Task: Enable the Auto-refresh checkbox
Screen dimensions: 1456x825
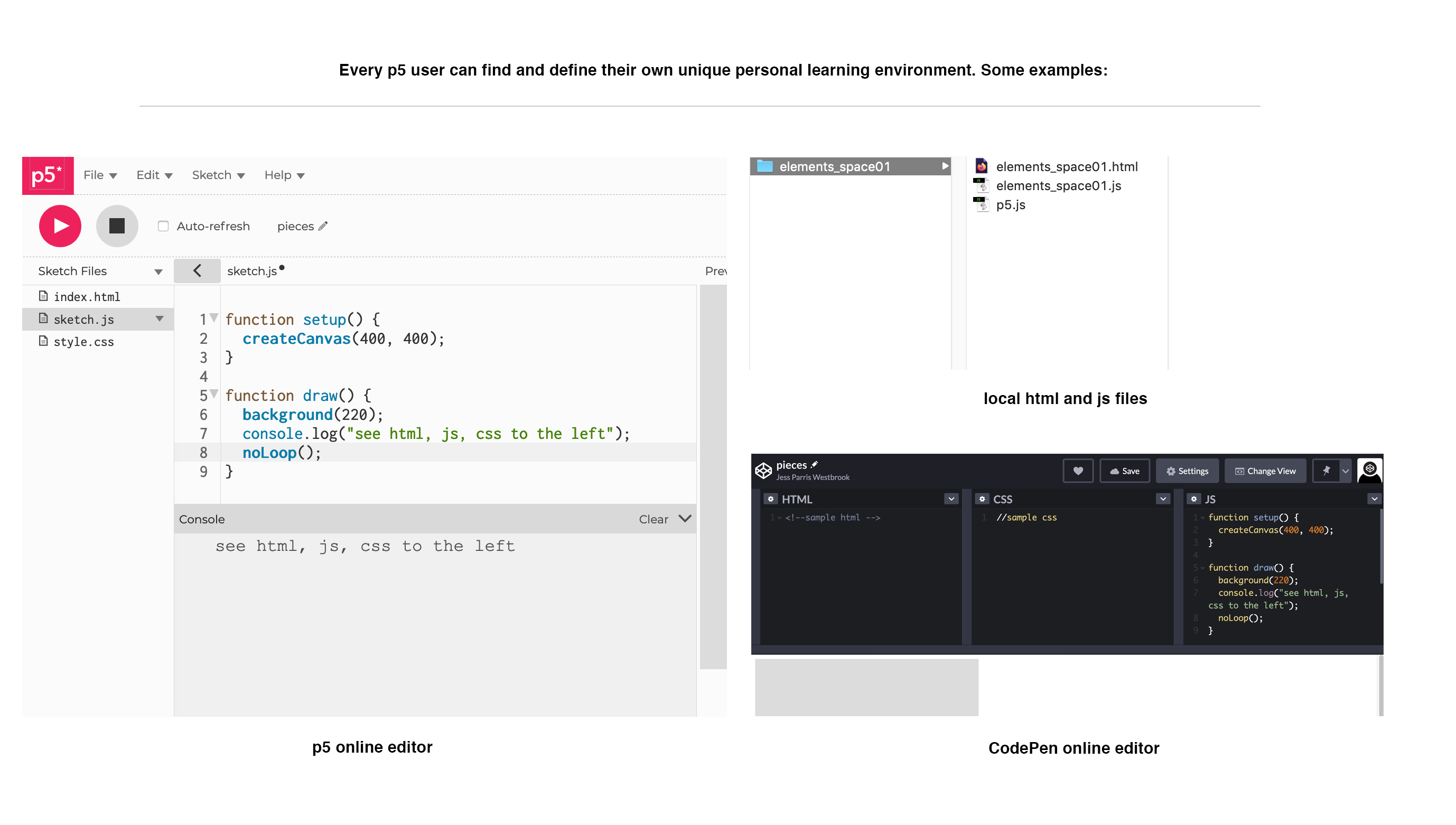Action: pyautogui.click(x=163, y=226)
